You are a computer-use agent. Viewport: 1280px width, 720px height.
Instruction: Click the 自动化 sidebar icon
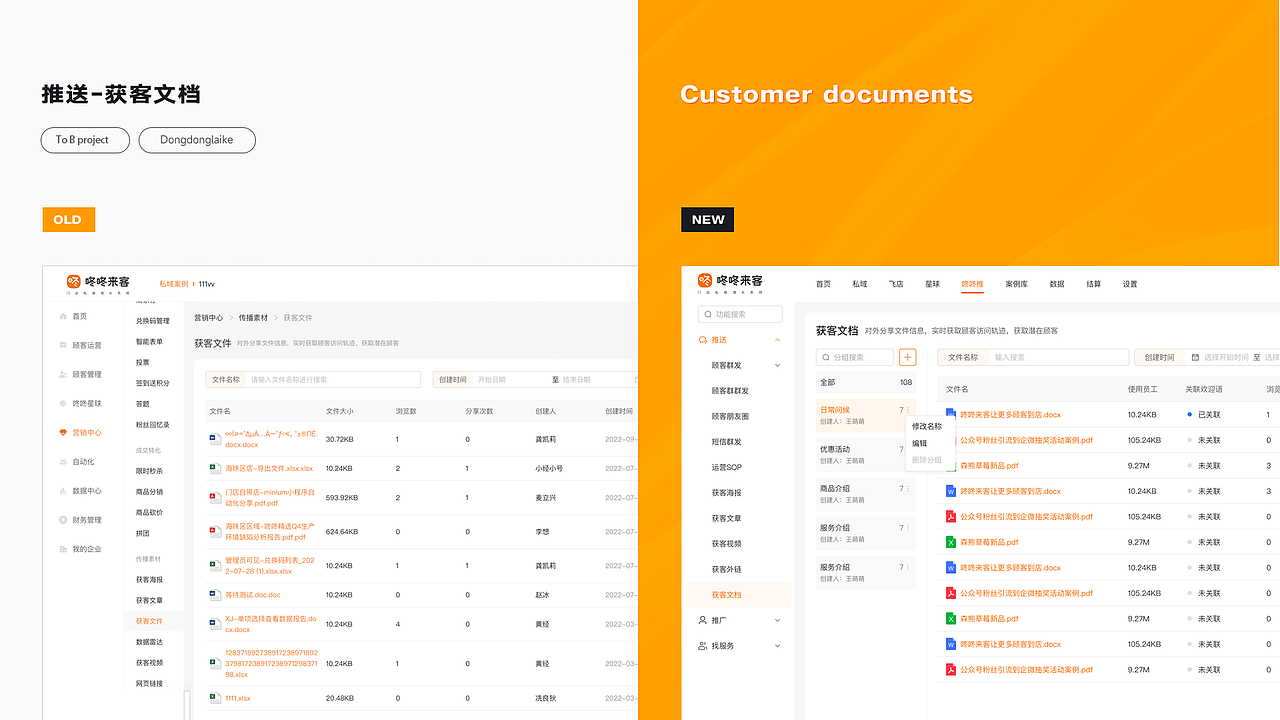(63, 462)
